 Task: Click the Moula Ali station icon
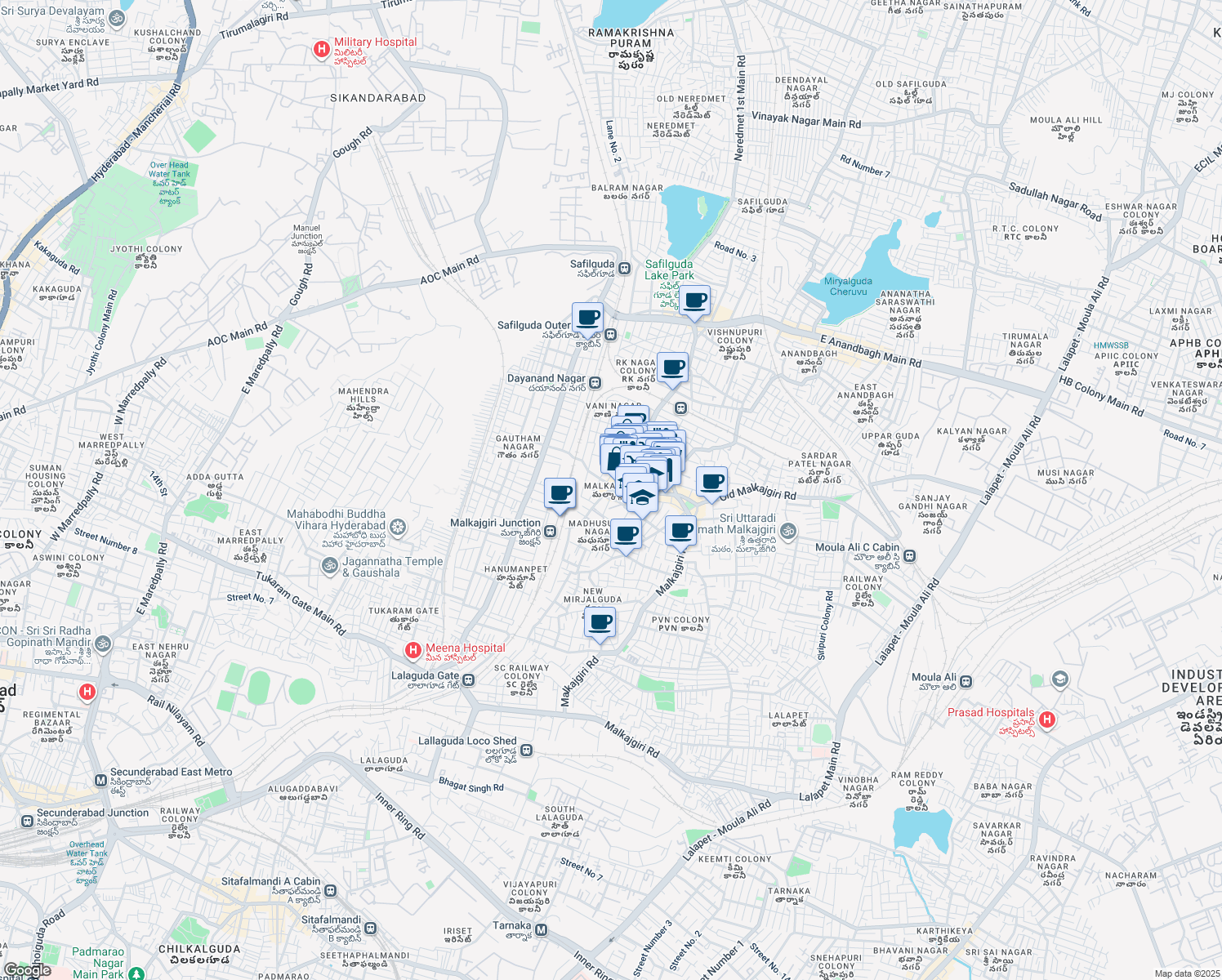click(966, 681)
